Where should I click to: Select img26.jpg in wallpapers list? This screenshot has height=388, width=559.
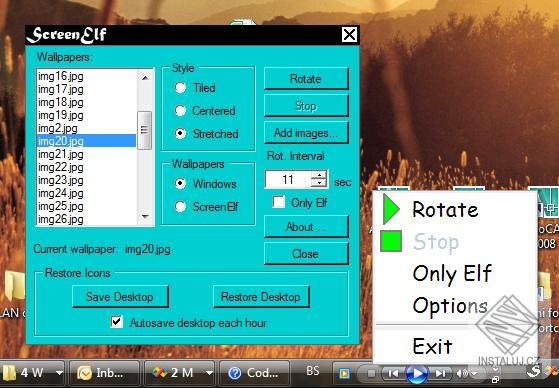86,219
